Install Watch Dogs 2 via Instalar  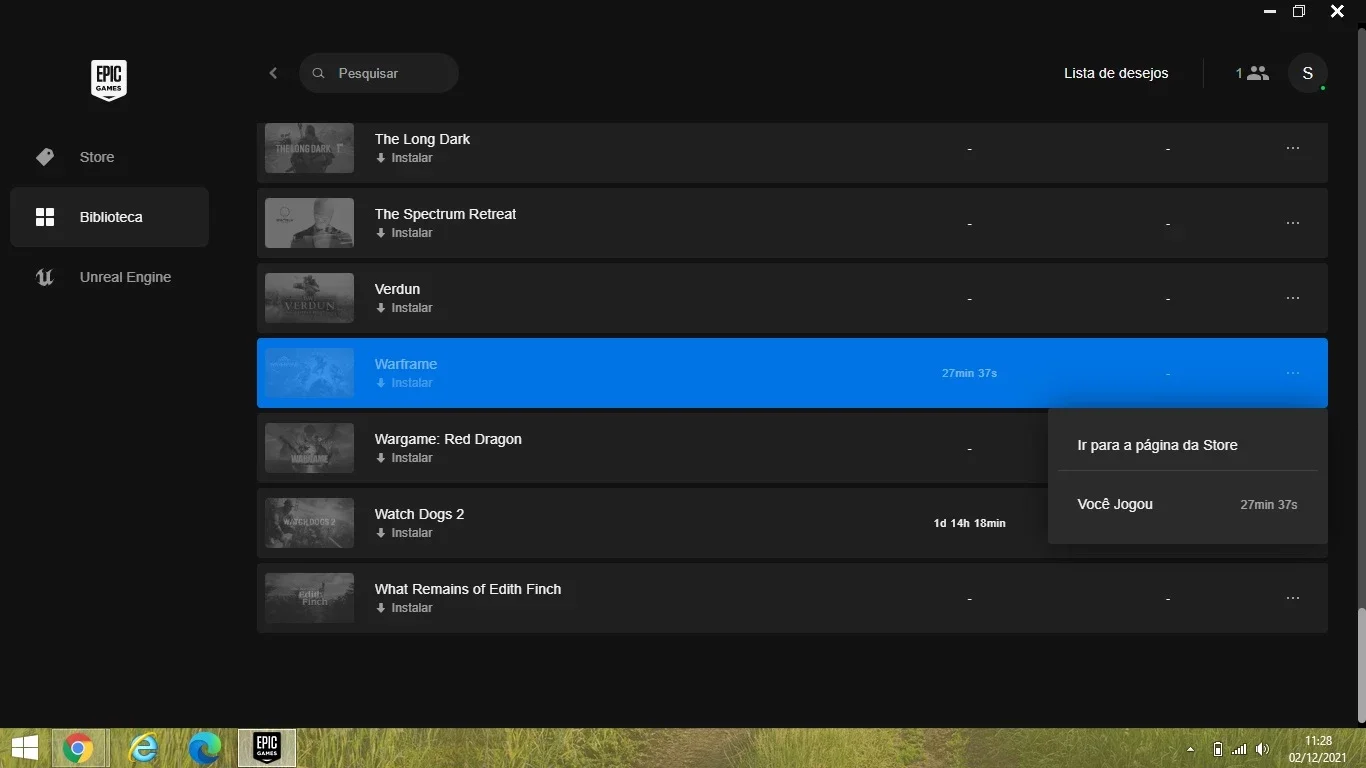point(404,533)
